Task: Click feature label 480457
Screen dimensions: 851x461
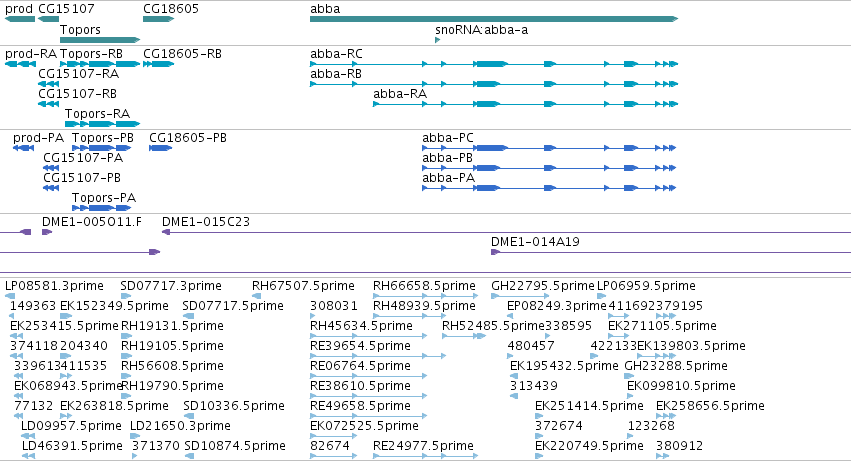Action: [x=531, y=346]
